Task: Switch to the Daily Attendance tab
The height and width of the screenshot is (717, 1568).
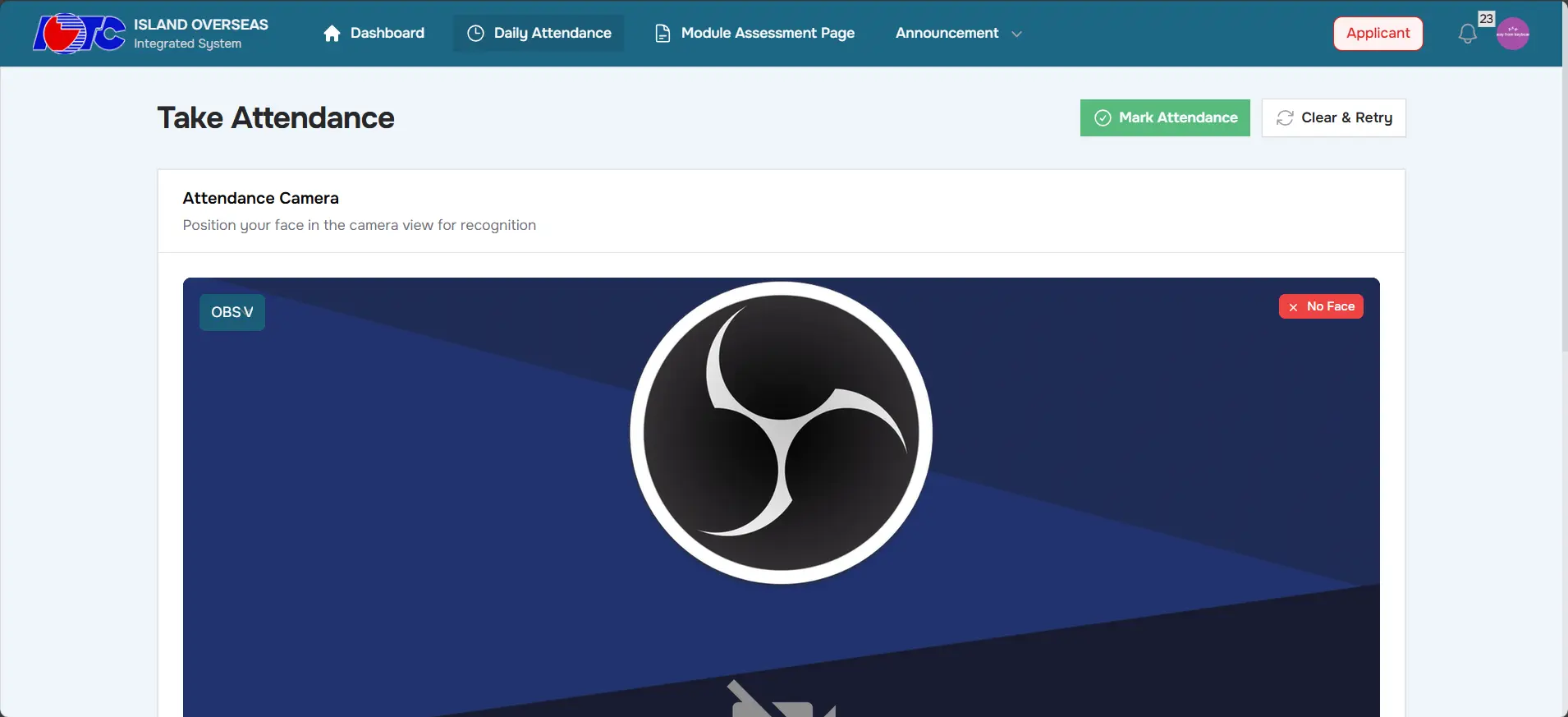Action: (552, 34)
